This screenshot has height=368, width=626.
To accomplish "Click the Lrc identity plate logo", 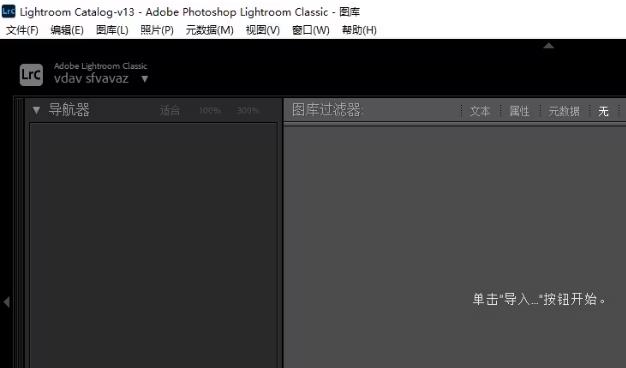I will 31,75.
